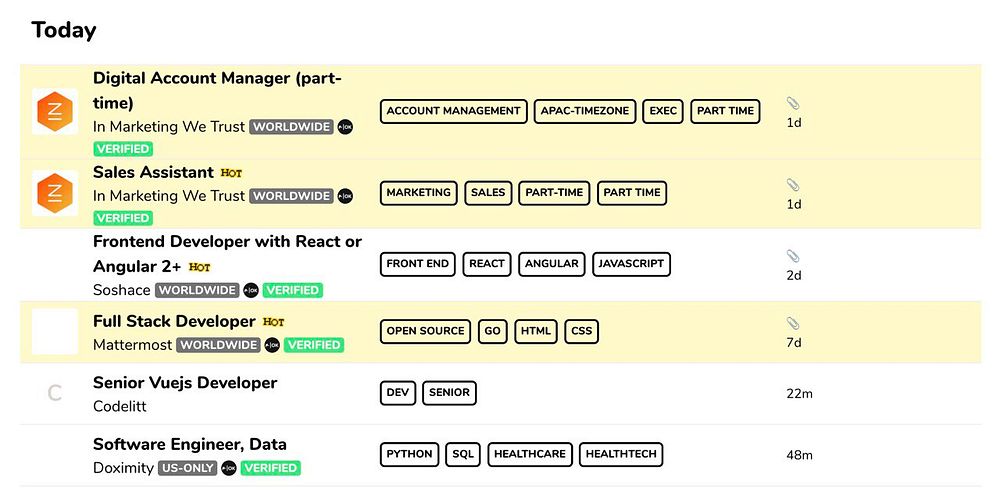Click the OPEN SOURCE tag

tap(426, 331)
